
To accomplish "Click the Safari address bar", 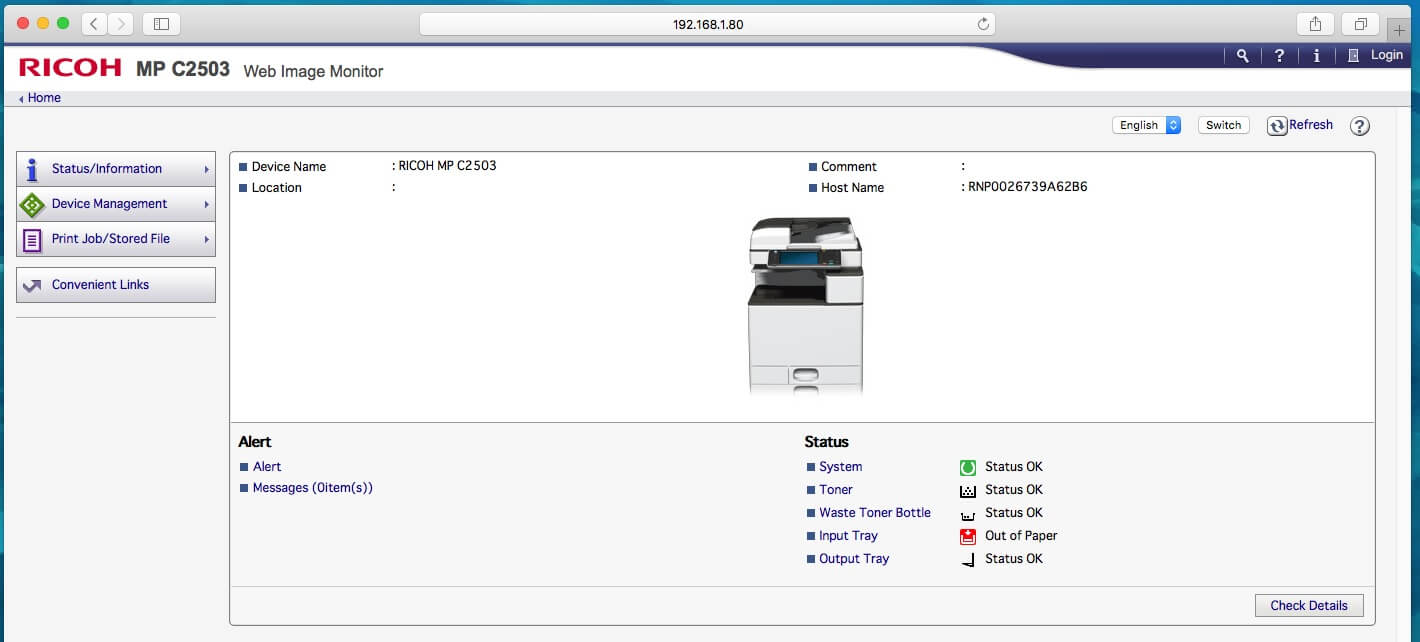I will click(x=708, y=24).
